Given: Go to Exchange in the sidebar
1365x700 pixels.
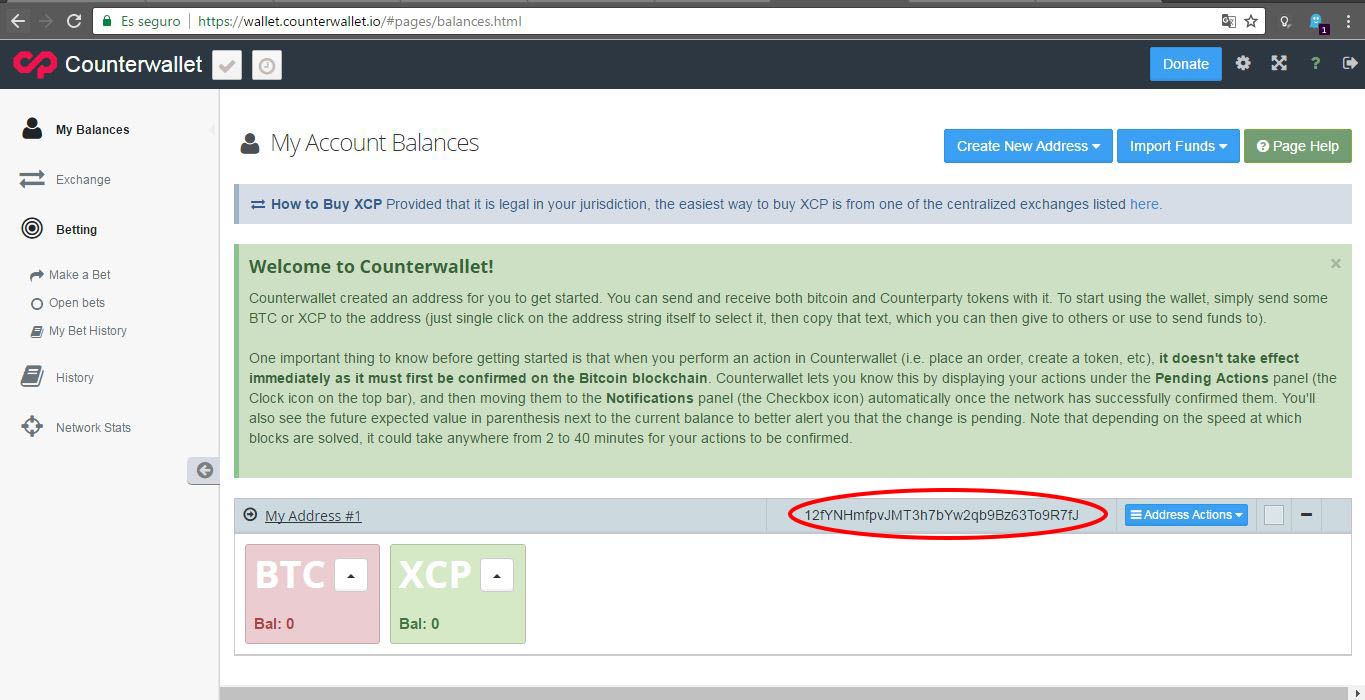Looking at the screenshot, I should click(x=83, y=180).
